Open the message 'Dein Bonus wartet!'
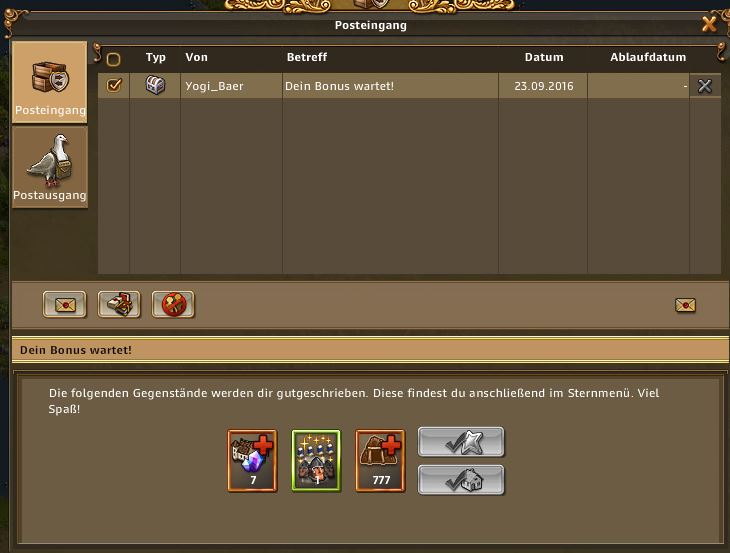The image size is (730, 553). click(x=339, y=86)
